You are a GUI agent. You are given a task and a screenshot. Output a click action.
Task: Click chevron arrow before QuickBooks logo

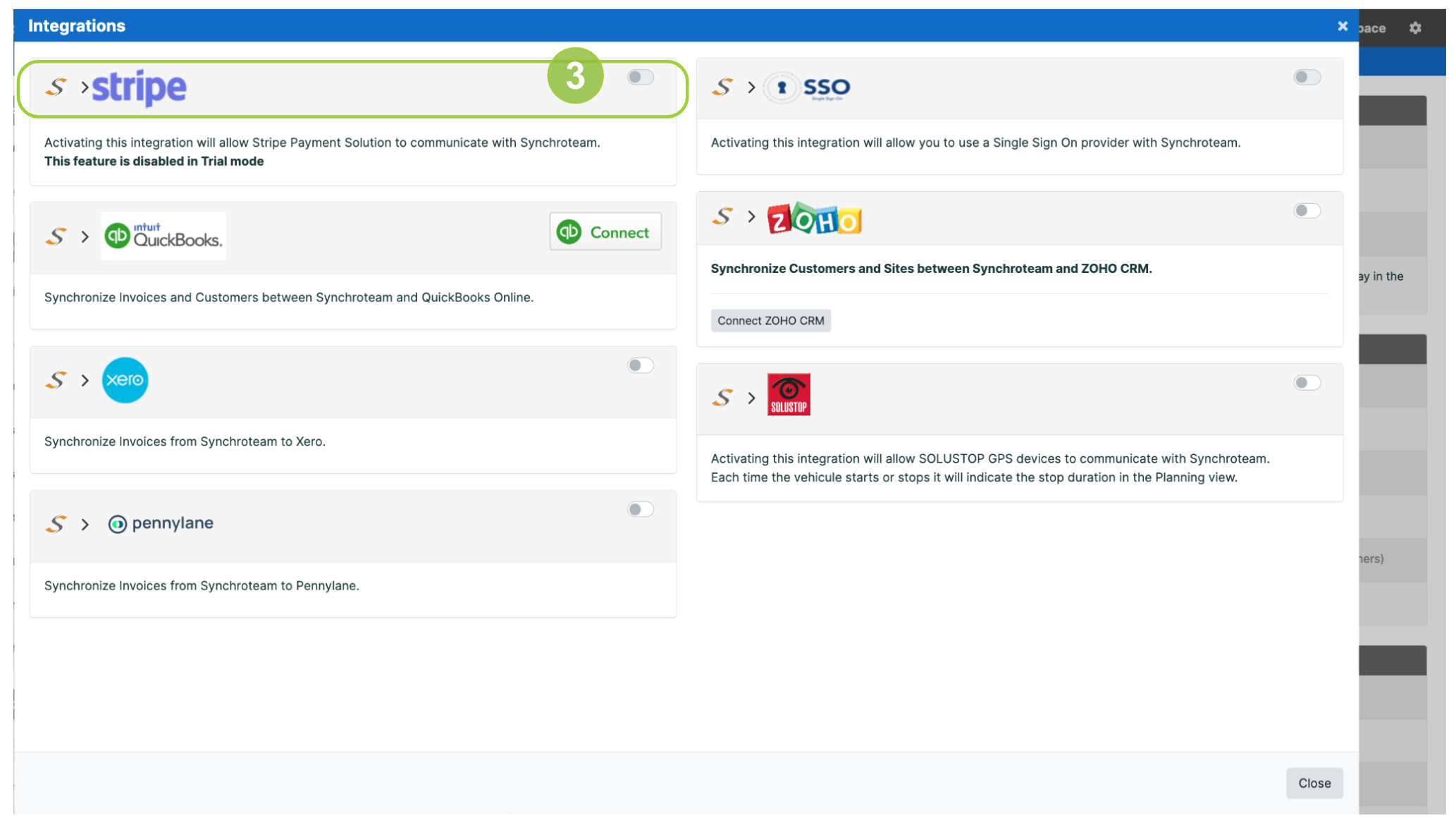click(x=85, y=236)
